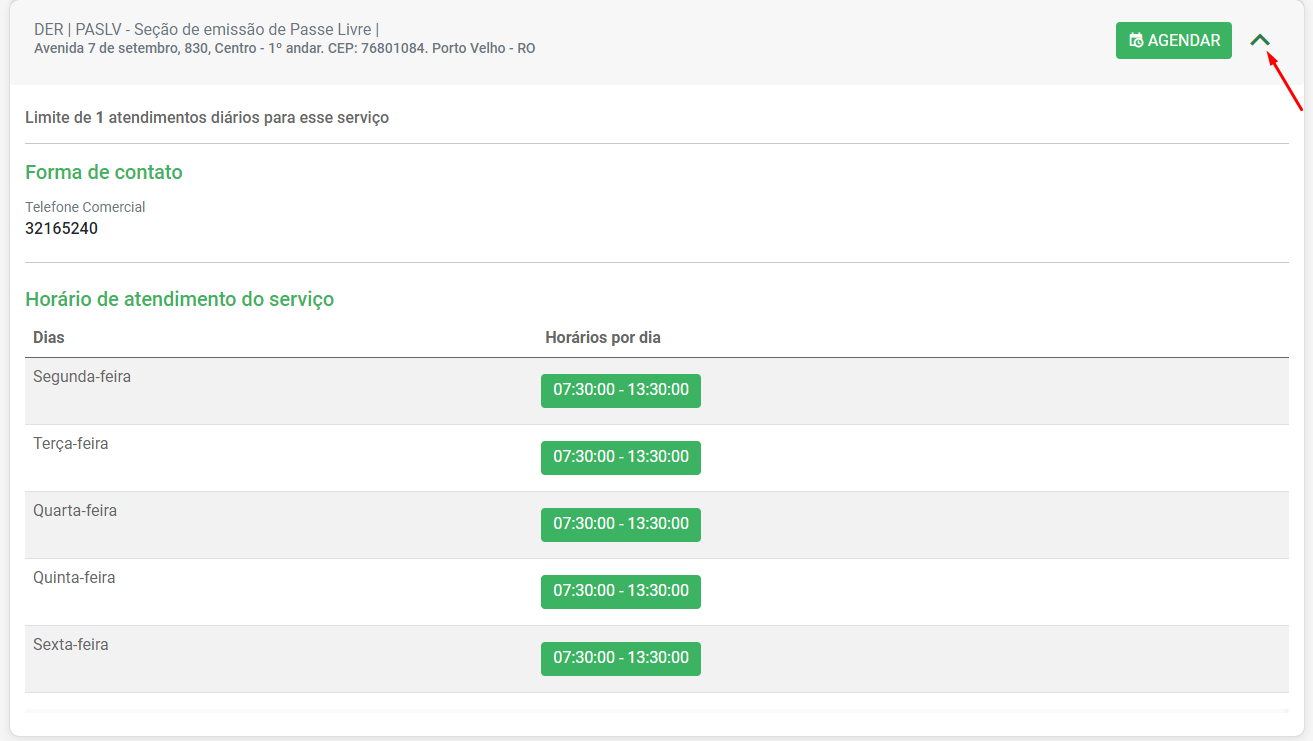Select Quinta-feira 07:30:00 - 13:30:00 time slot
Screen dimensions: 1313x741
point(621,592)
